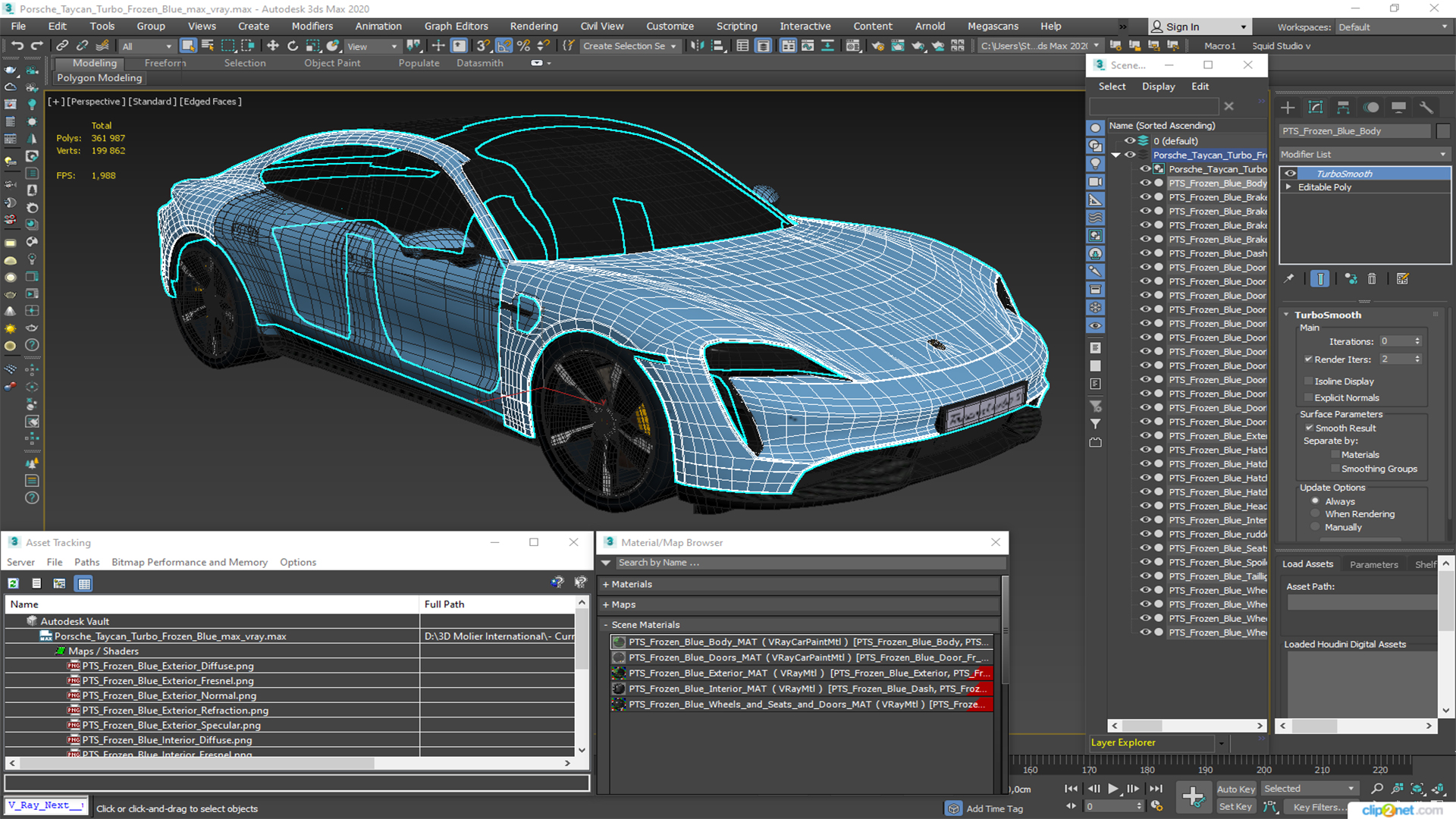1456x819 pixels.
Task: Click the Auto Key button
Action: 1236,789
